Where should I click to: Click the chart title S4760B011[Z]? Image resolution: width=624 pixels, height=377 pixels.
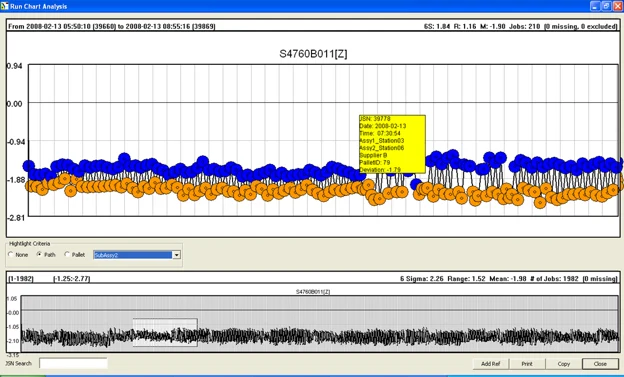tap(313, 54)
